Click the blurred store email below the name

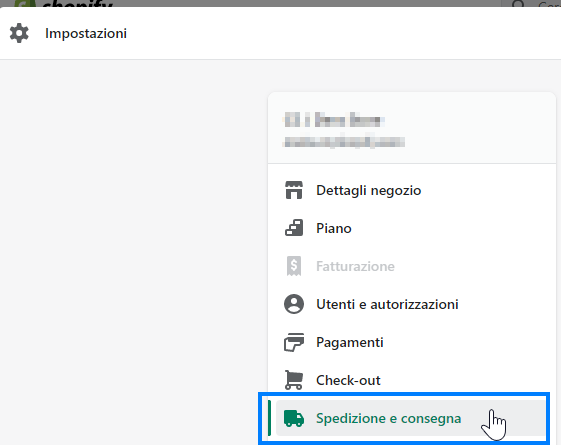(x=344, y=142)
